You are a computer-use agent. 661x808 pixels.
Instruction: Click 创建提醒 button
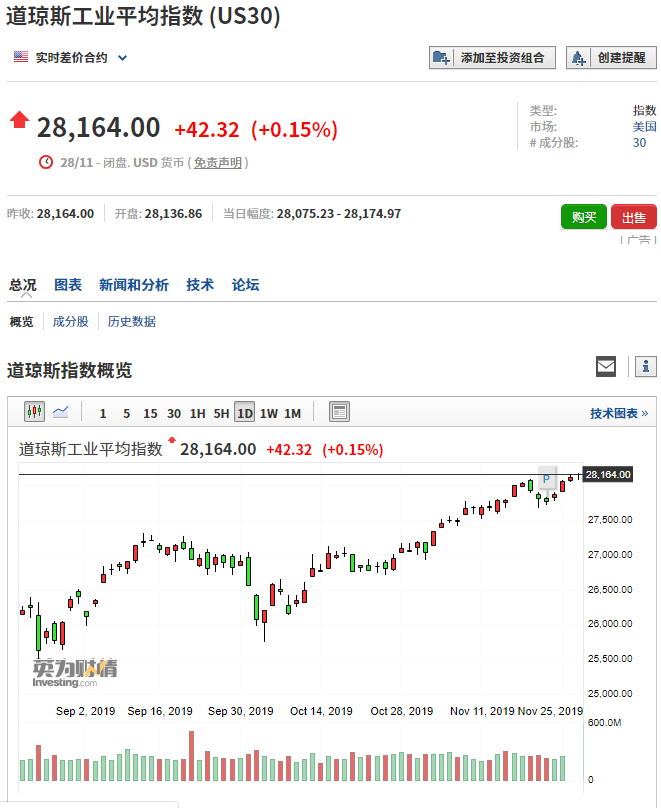(x=611, y=57)
